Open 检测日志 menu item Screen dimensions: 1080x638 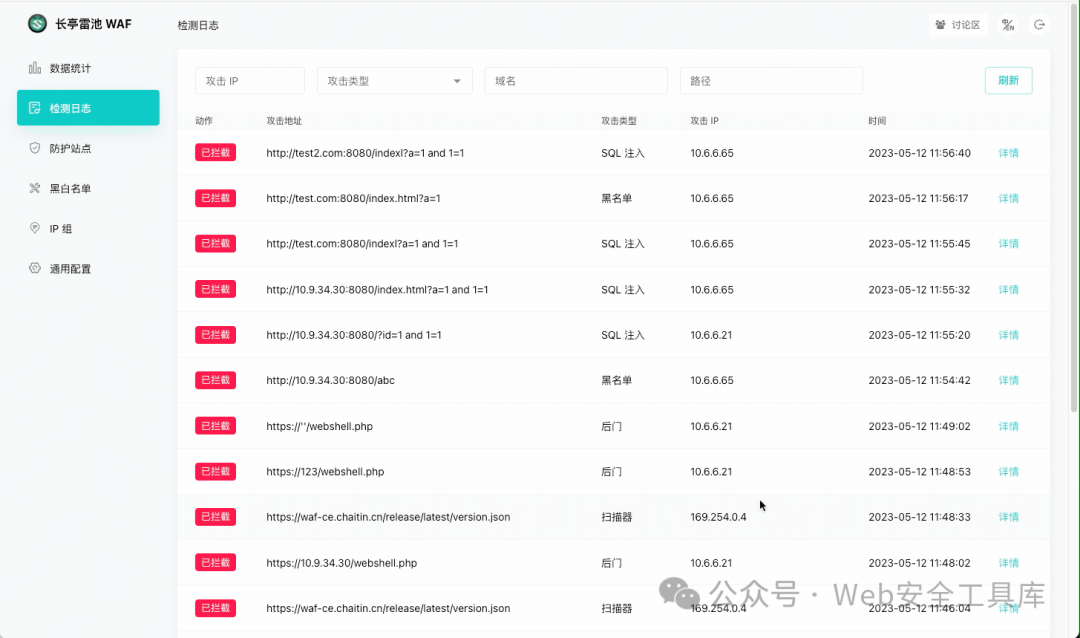pos(88,107)
